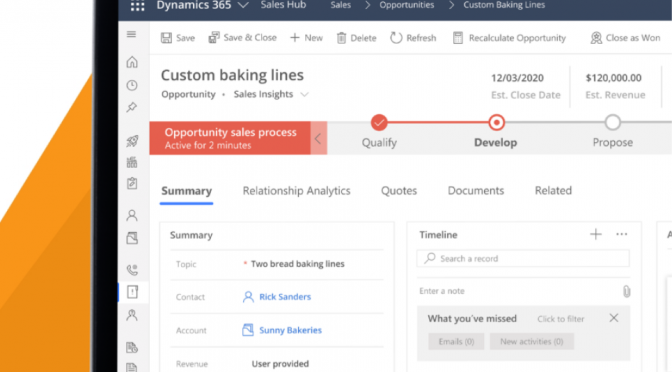Click Sales breadcrumb
Screen dimensions: 672x372
point(341,5)
